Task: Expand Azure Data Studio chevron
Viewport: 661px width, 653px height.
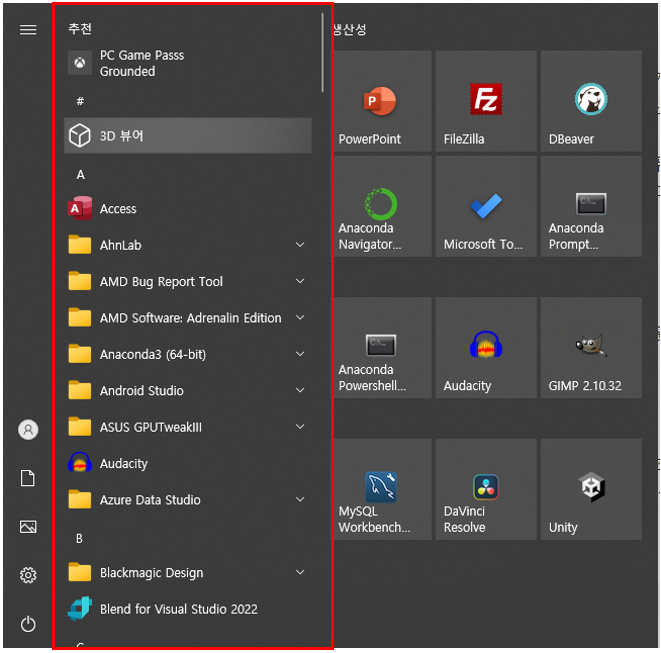Action: pos(300,500)
